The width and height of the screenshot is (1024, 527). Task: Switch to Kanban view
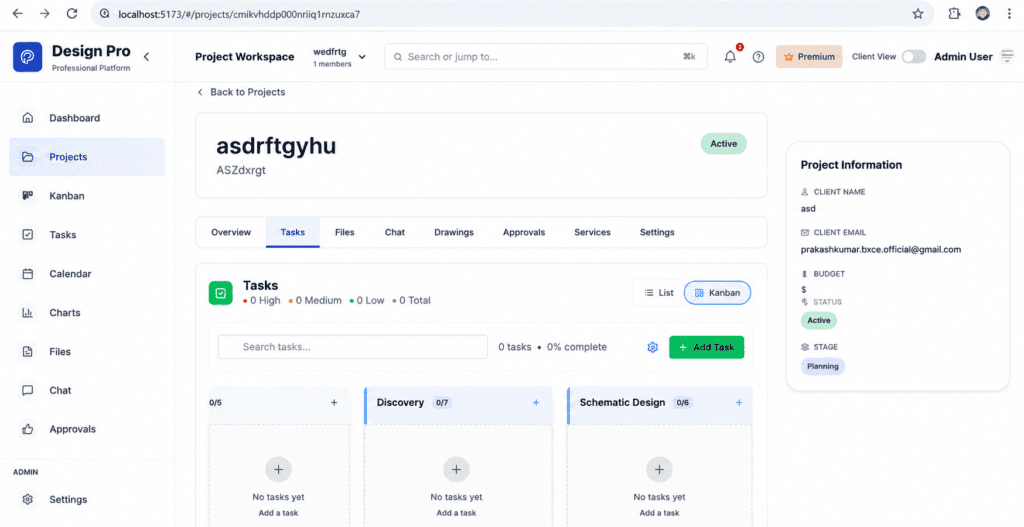pyautogui.click(x=718, y=293)
